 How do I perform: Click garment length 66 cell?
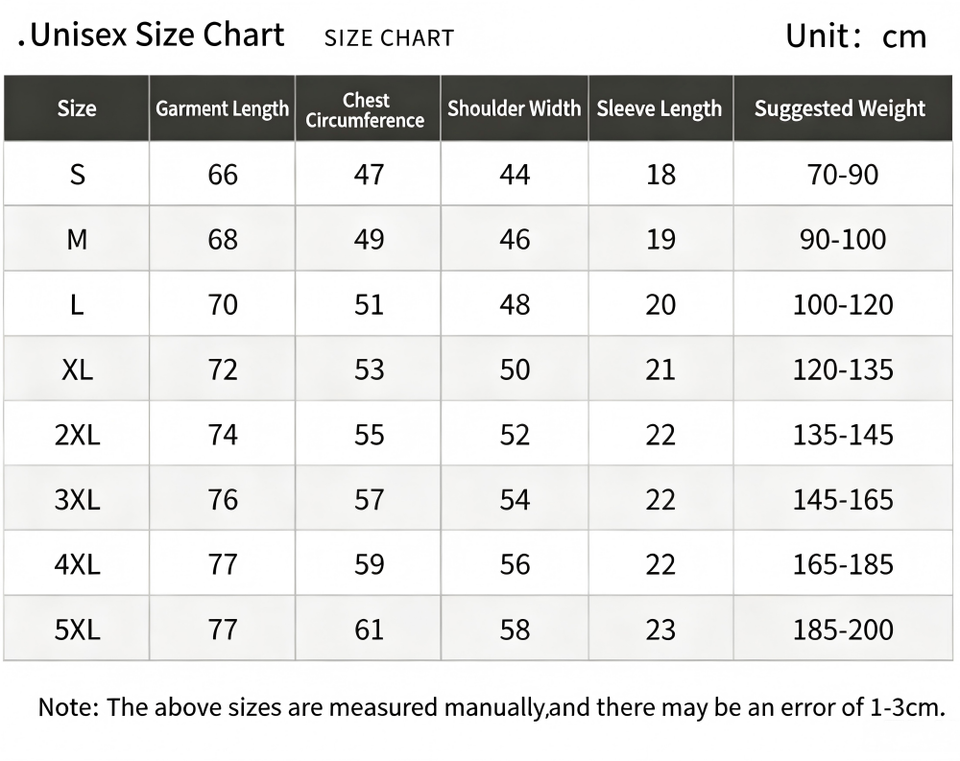point(222,174)
